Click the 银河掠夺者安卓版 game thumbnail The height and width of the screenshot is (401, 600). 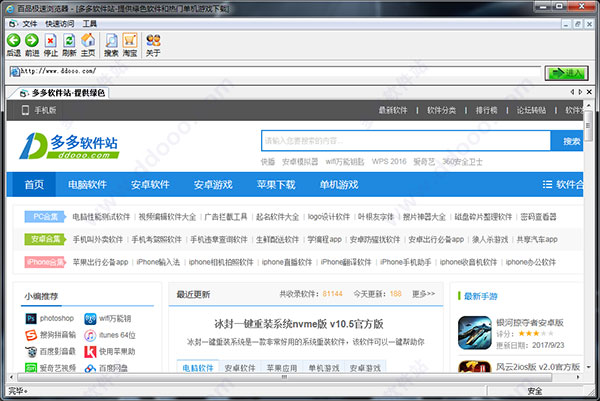[x=474, y=333]
